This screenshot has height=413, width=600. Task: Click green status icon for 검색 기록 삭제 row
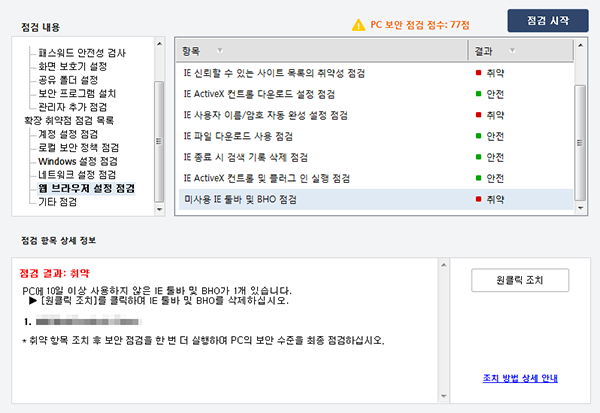pyautogui.click(x=478, y=157)
